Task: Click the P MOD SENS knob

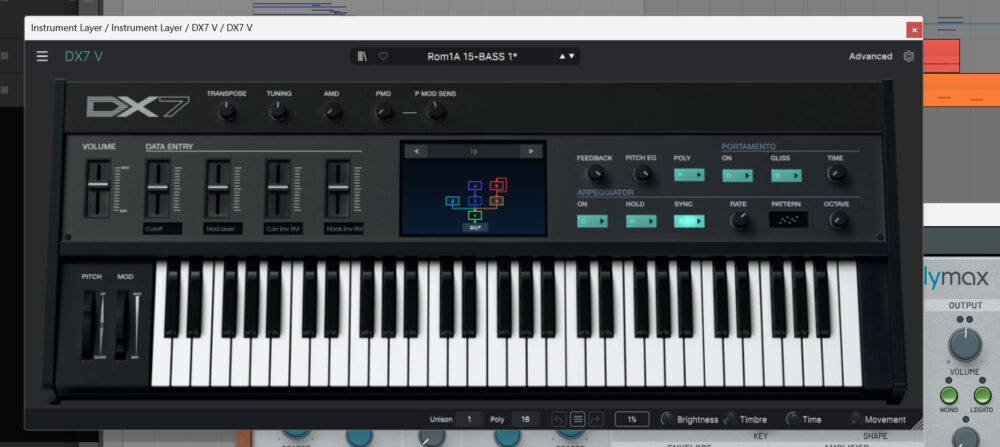Action: [436, 112]
